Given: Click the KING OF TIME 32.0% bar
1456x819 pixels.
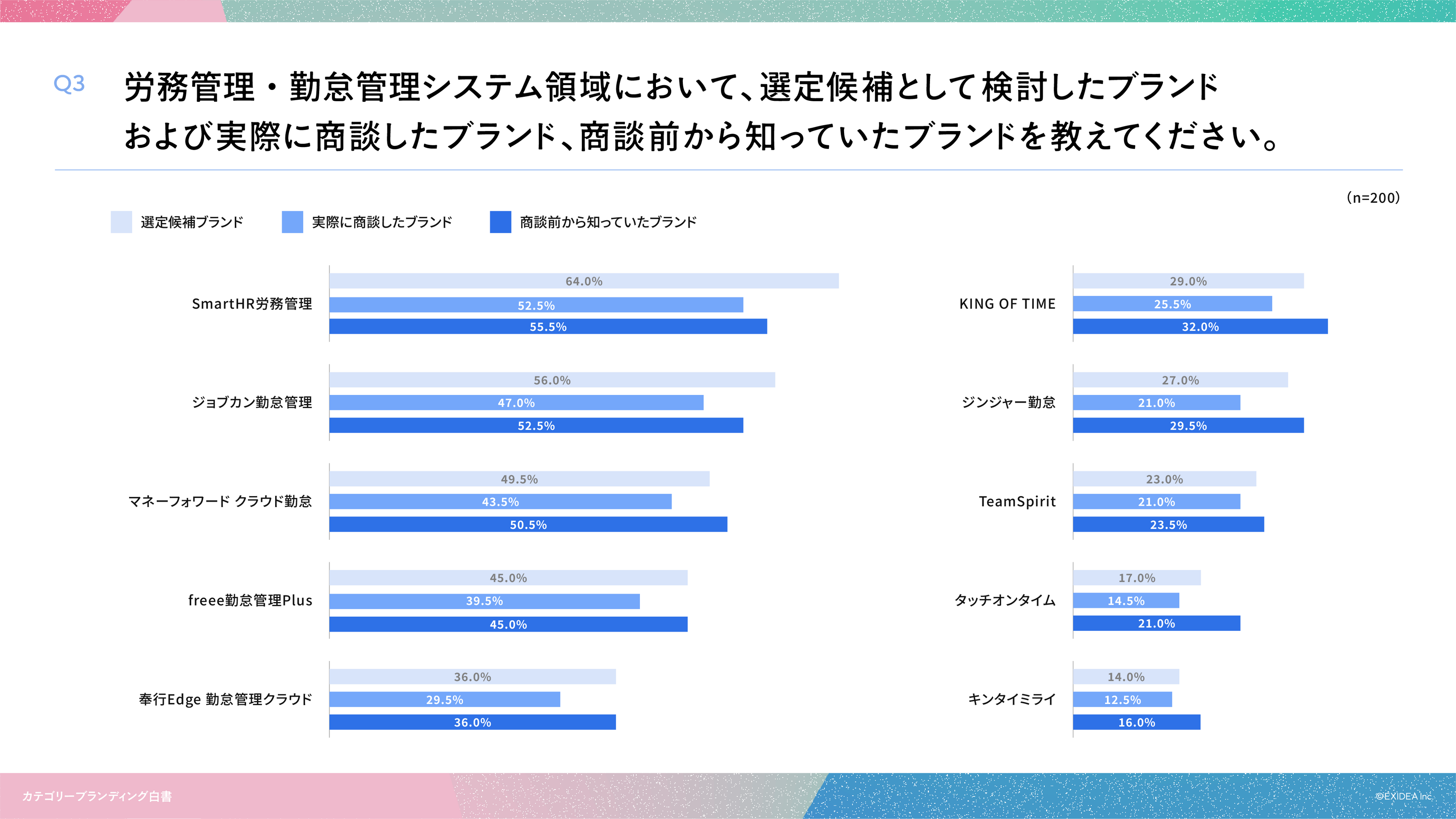Looking at the screenshot, I should tap(1200, 327).
